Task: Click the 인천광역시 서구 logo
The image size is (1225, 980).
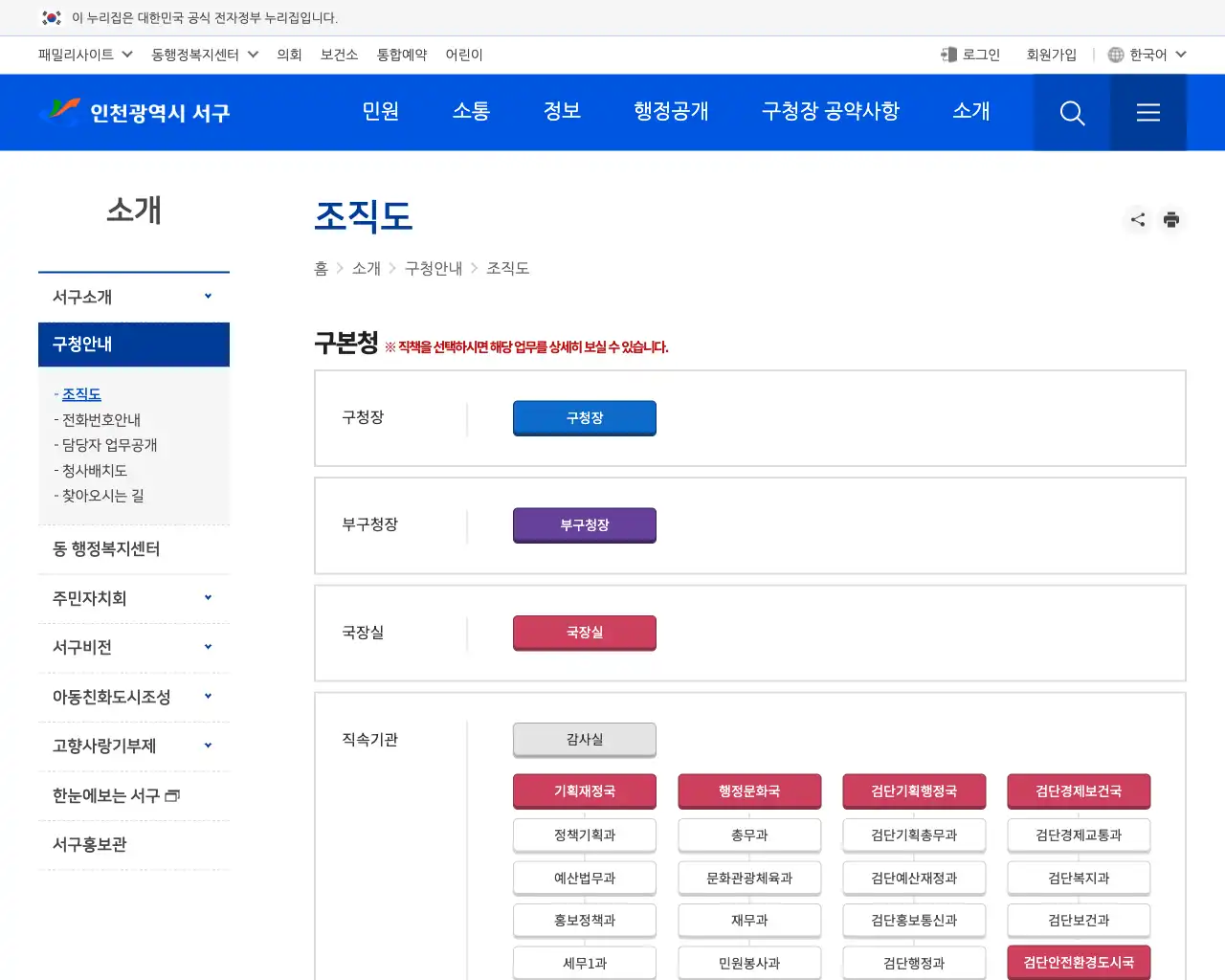Action: (134, 112)
